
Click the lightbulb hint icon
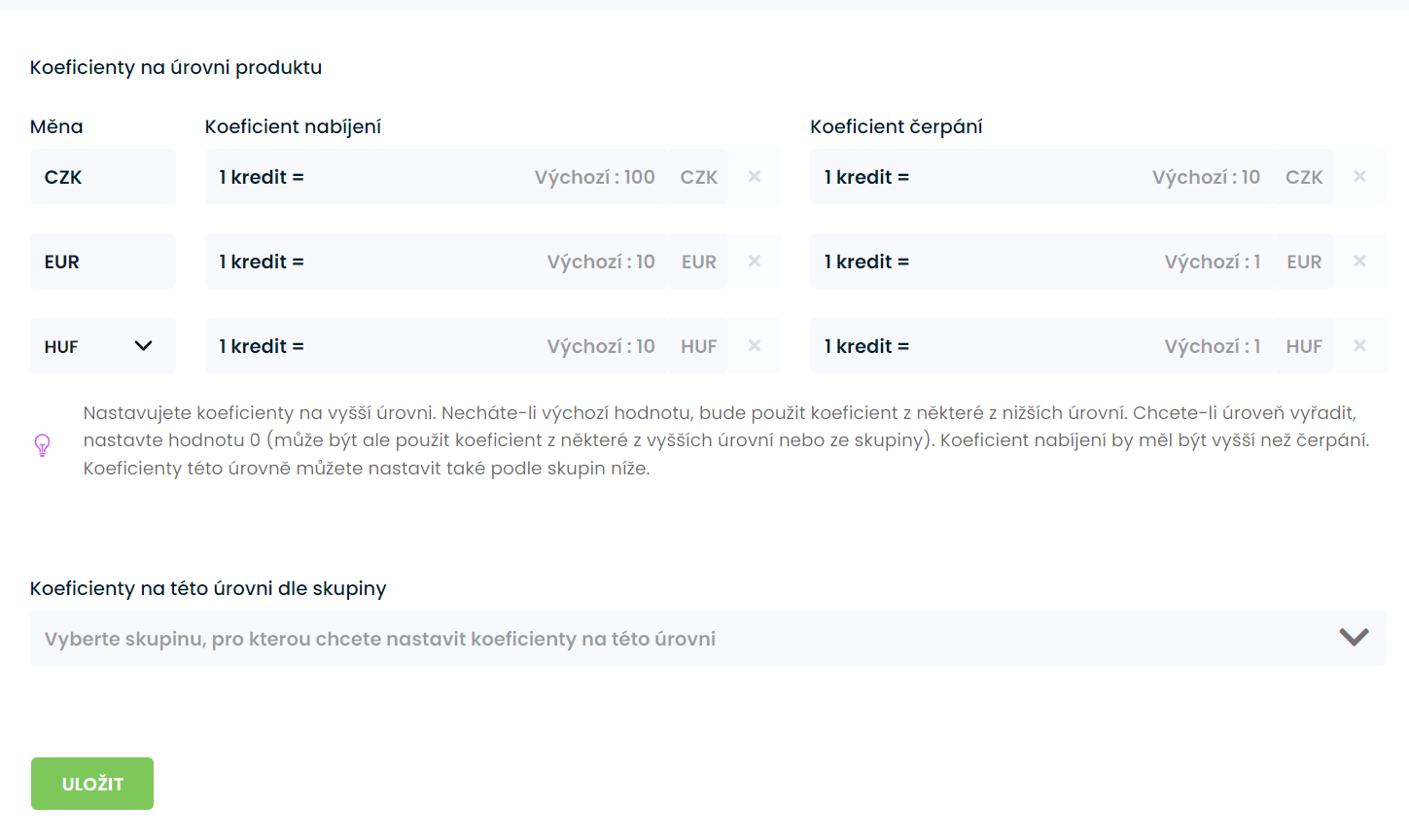[43, 445]
